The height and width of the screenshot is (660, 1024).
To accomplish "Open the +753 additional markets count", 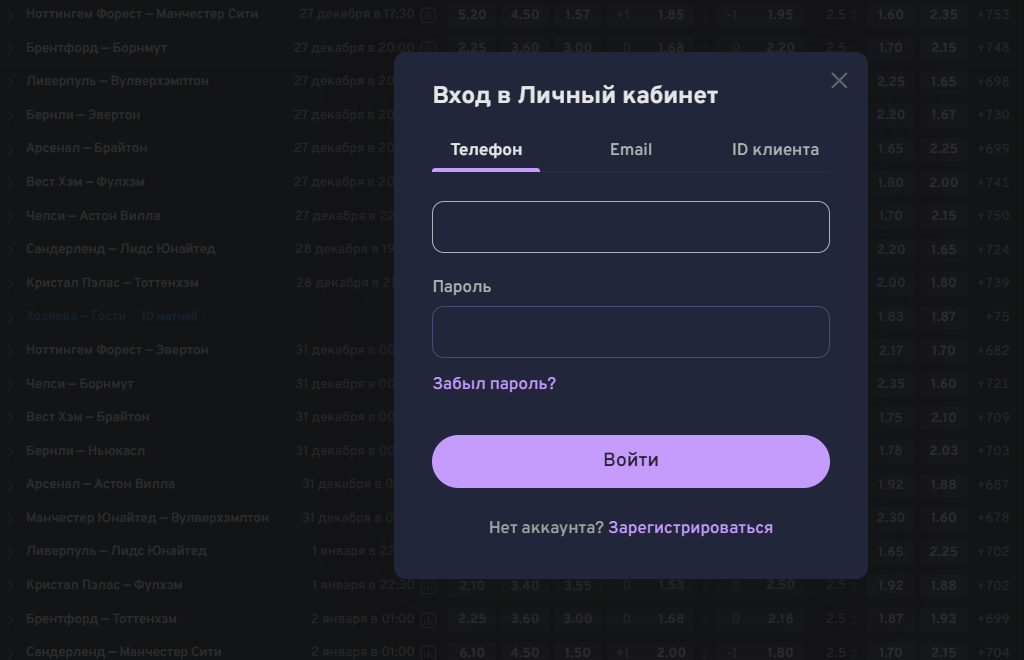I will click(993, 15).
